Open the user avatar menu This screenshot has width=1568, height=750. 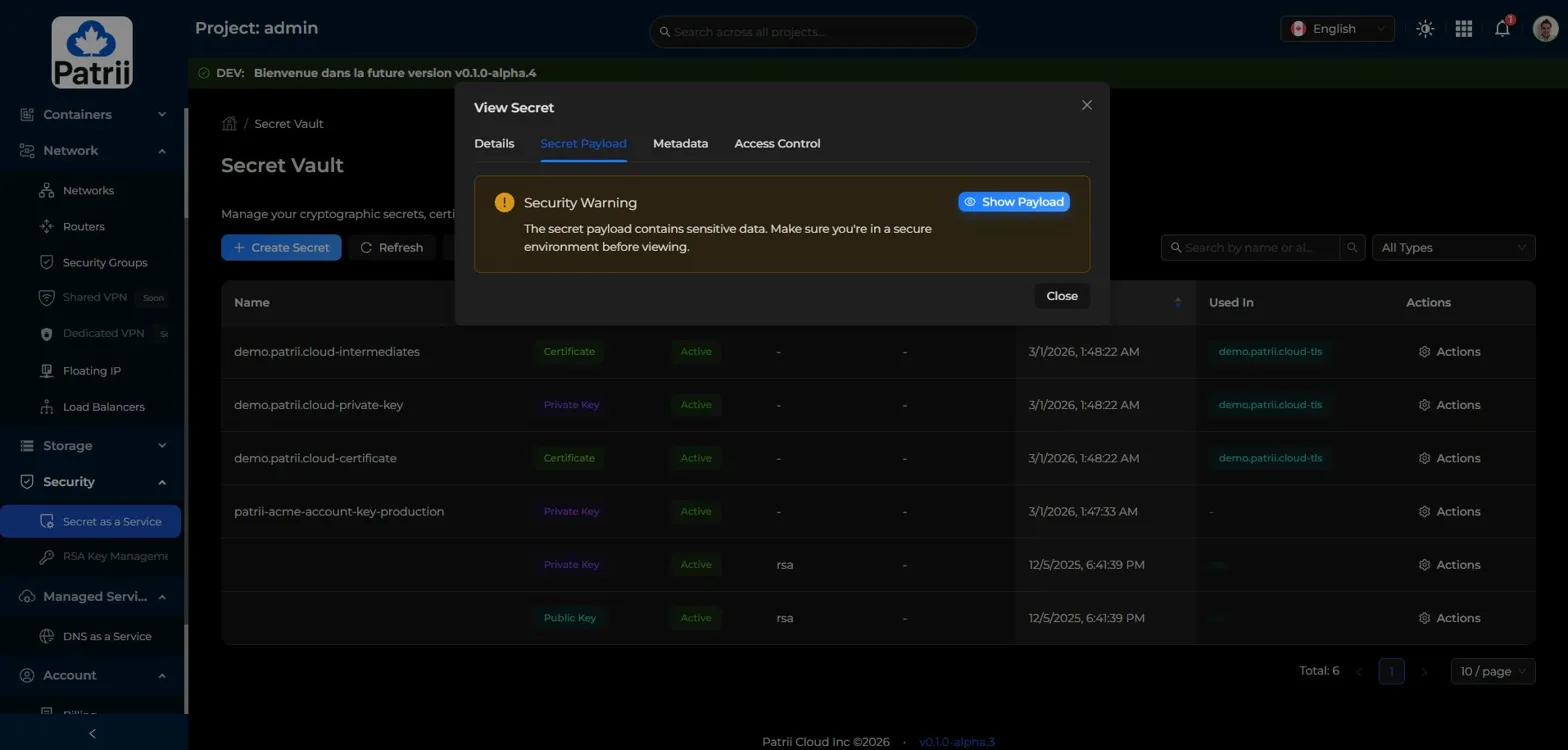(1545, 28)
